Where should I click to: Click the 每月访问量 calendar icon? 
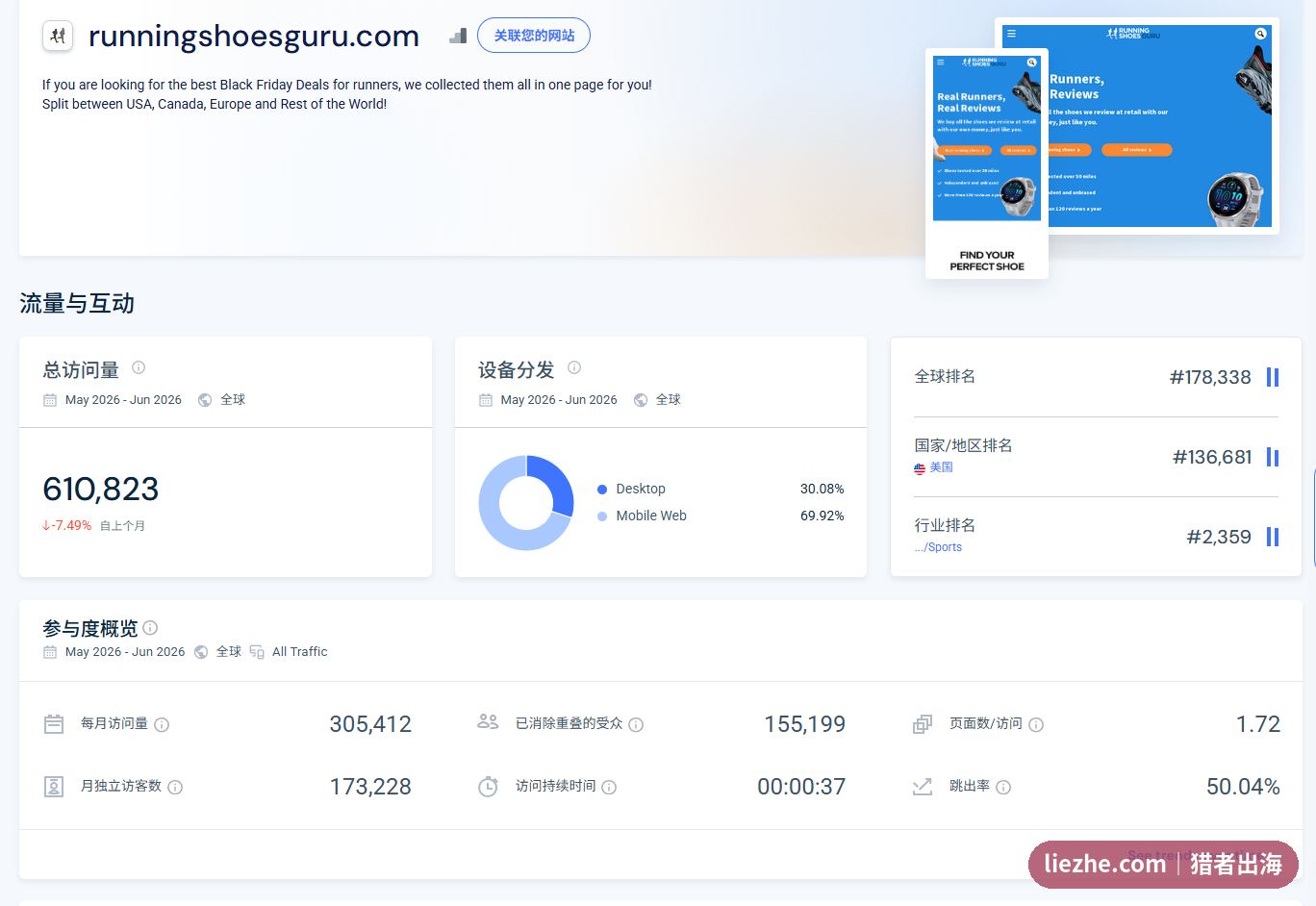[54, 724]
